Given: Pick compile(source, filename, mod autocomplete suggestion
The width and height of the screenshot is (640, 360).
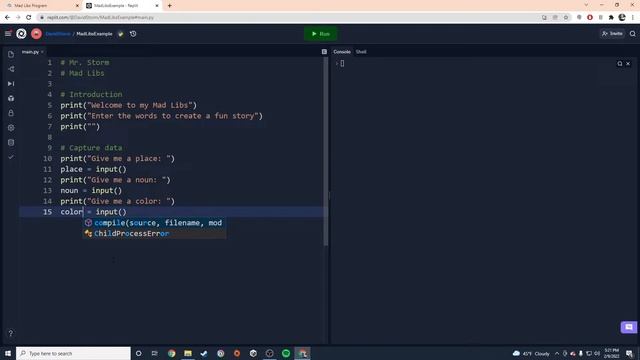Looking at the screenshot, I should tap(155, 223).
